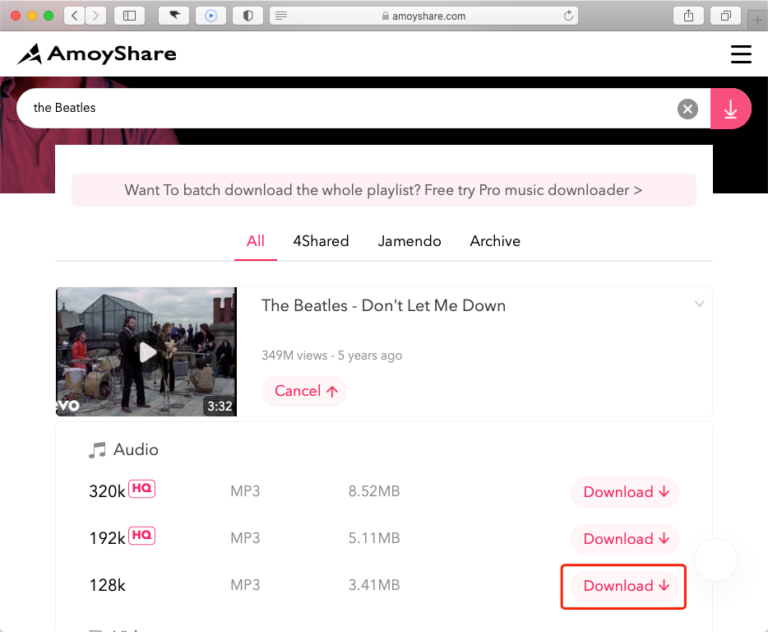The image size is (768, 632).
Task: Download the 320k MP3 version
Action: coord(625,492)
